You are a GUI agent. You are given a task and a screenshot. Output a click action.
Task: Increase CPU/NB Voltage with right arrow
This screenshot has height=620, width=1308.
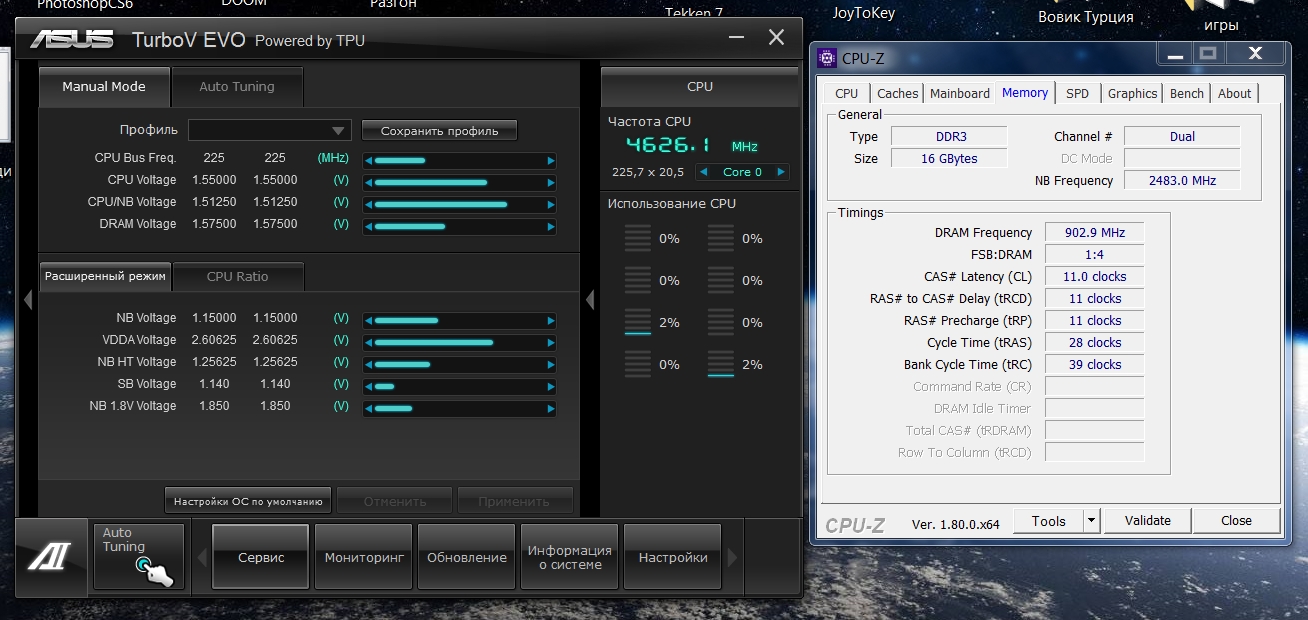pos(551,204)
